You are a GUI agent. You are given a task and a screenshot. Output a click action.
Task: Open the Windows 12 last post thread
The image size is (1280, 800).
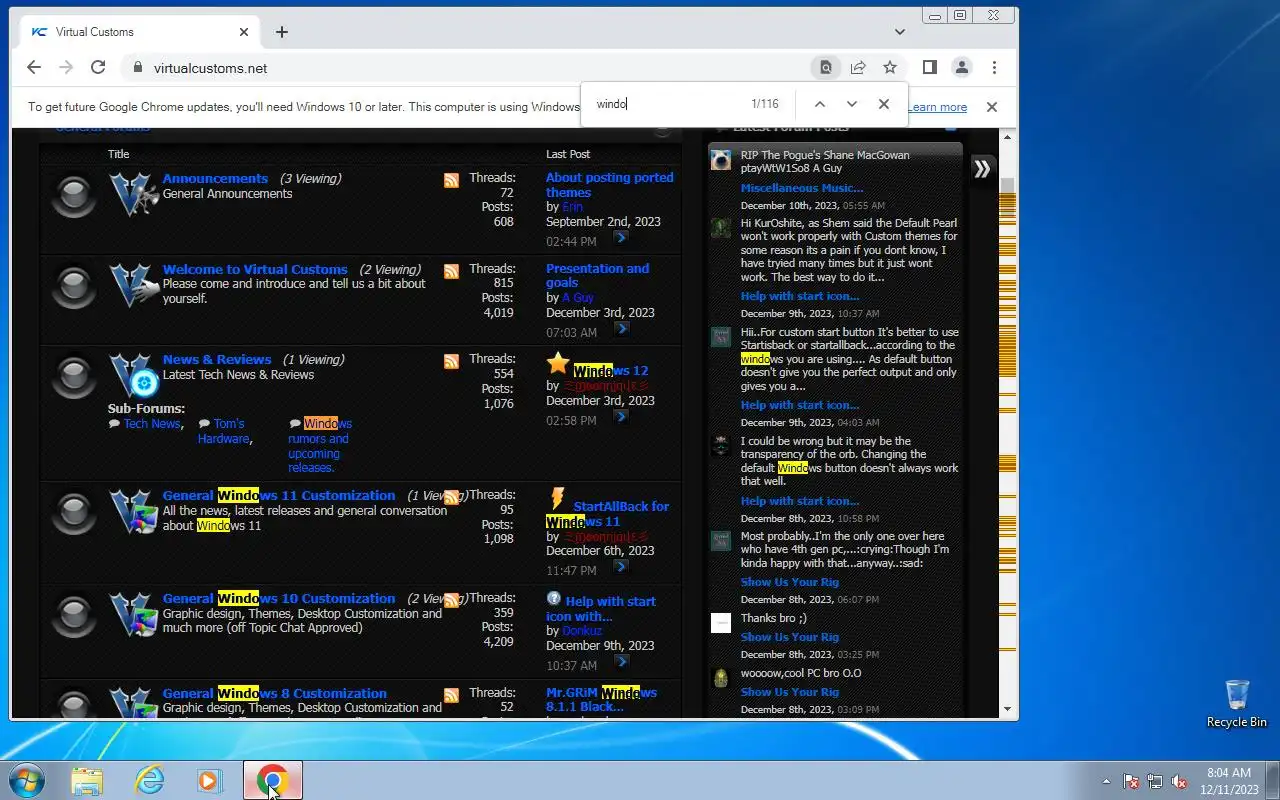tap(610, 370)
